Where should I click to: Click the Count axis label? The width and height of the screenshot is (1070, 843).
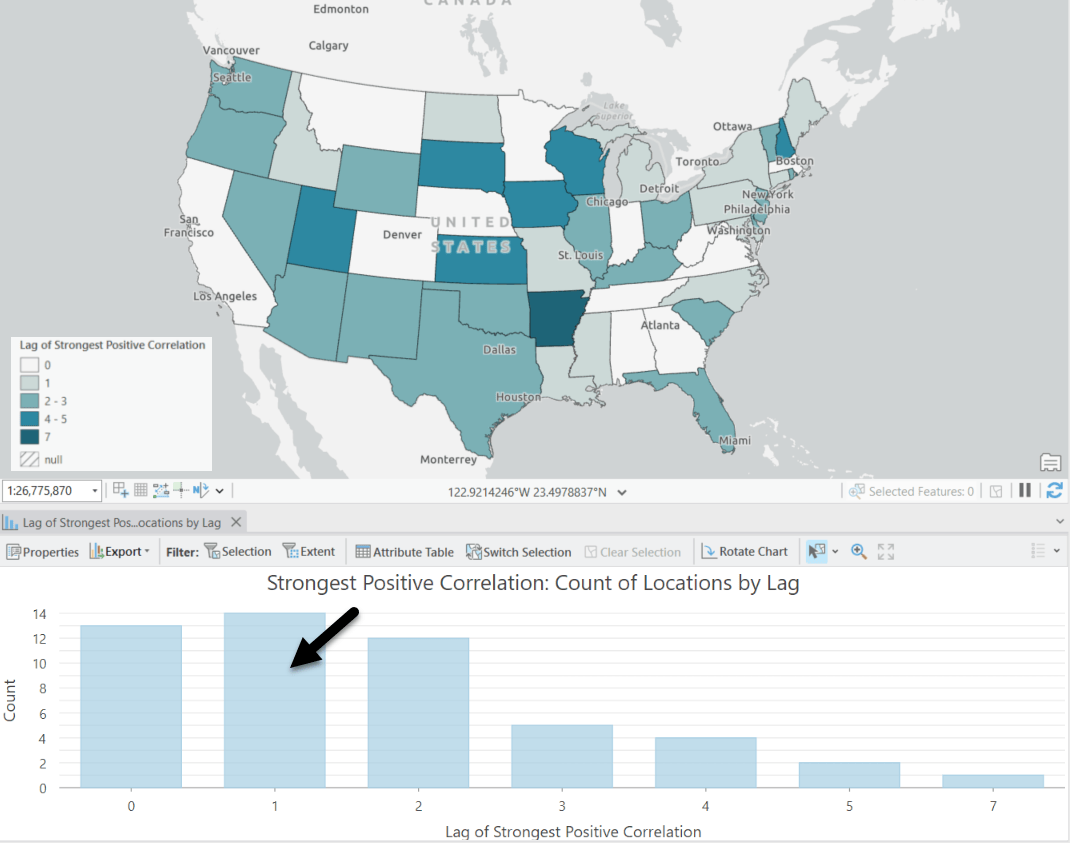pos(10,700)
